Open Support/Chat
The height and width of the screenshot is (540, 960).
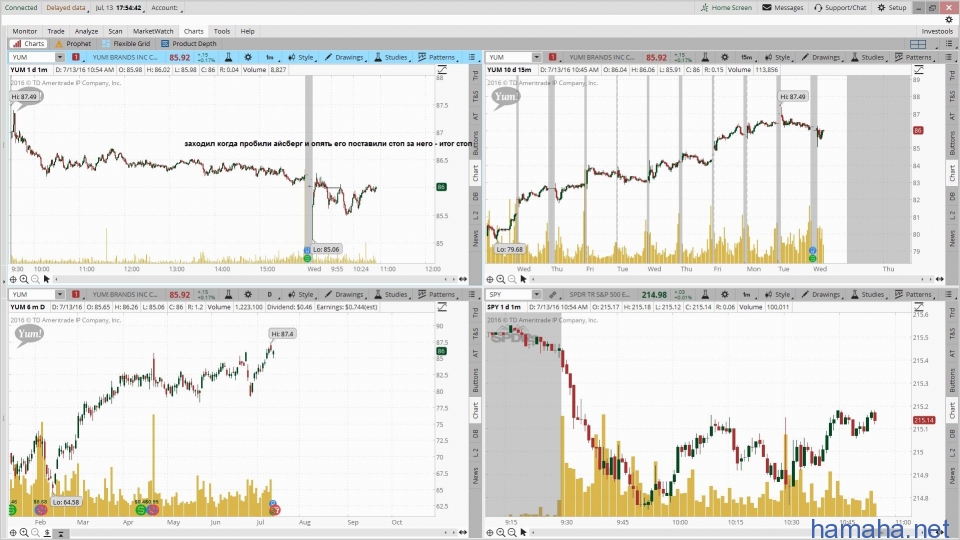tap(839, 7)
